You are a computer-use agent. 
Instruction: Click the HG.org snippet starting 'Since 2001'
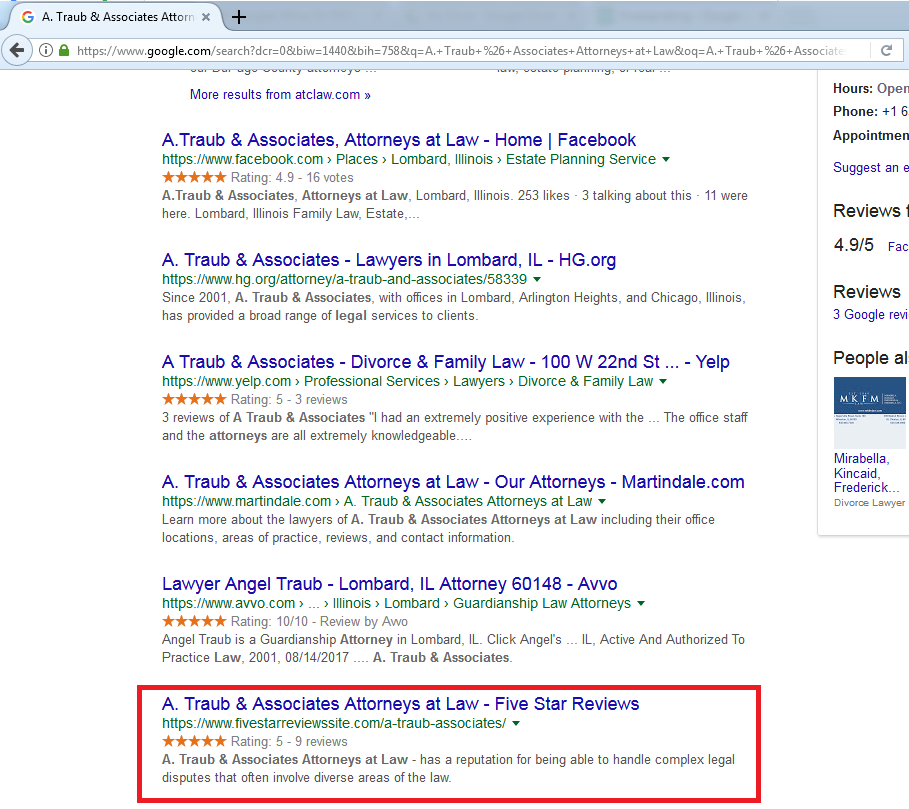pyautogui.click(x=453, y=307)
